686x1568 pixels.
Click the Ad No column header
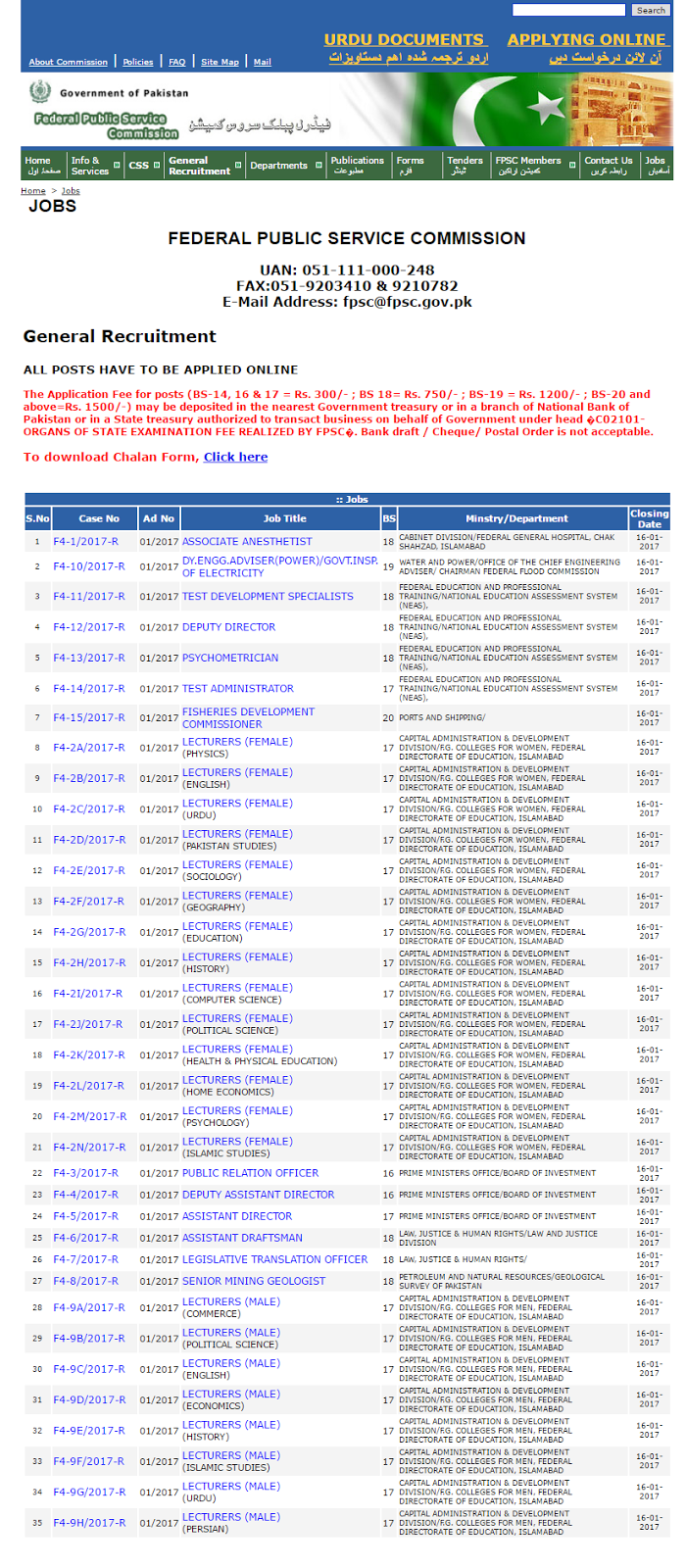click(x=159, y=518)
